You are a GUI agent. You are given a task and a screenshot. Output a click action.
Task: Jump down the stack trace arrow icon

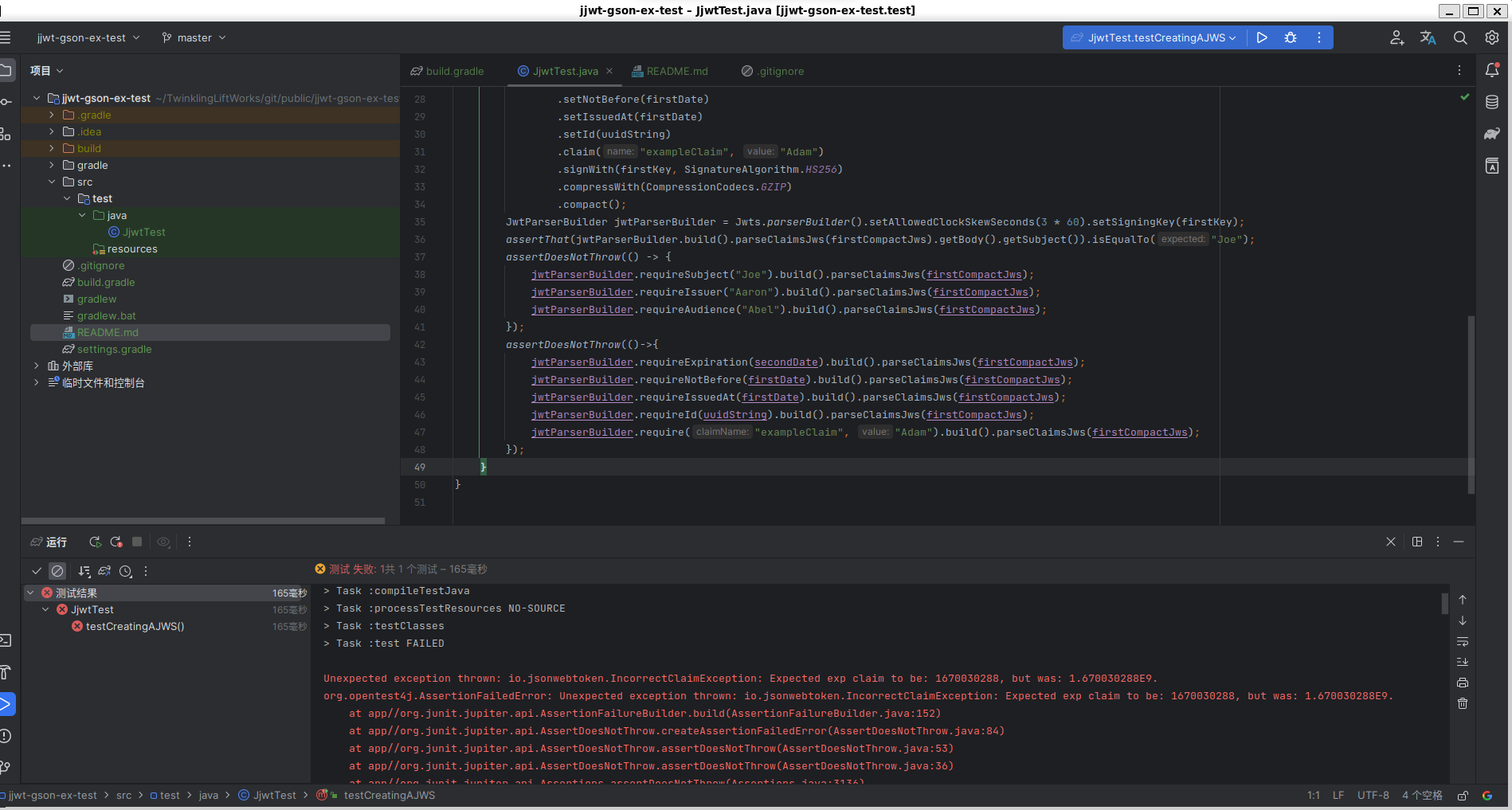click(1463, 620)
